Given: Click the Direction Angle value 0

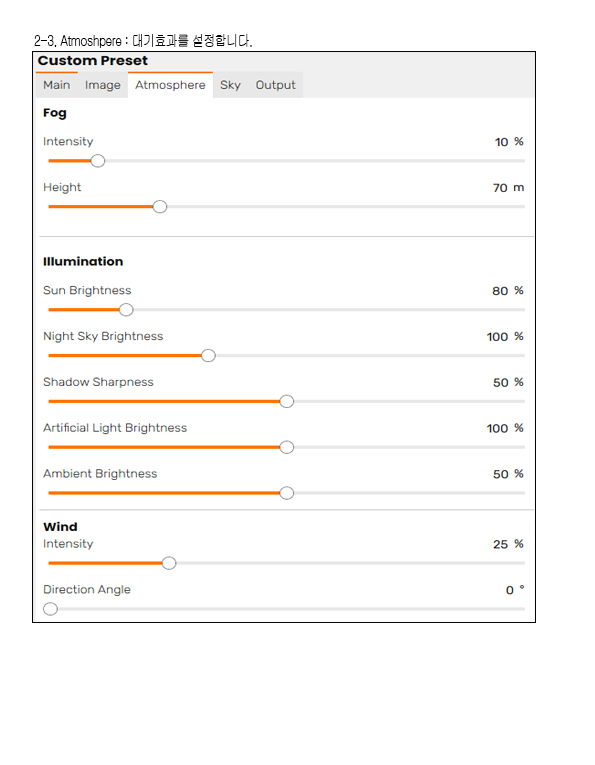Looking at the screenshot, I should [x=510, y=590].
